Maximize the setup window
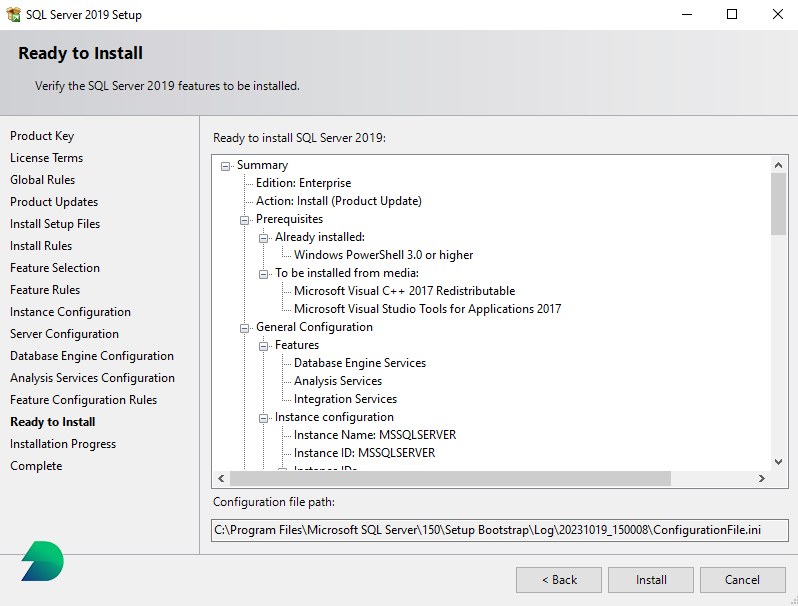798x606 pixels. pyautogui.click(x=732, y=14)
